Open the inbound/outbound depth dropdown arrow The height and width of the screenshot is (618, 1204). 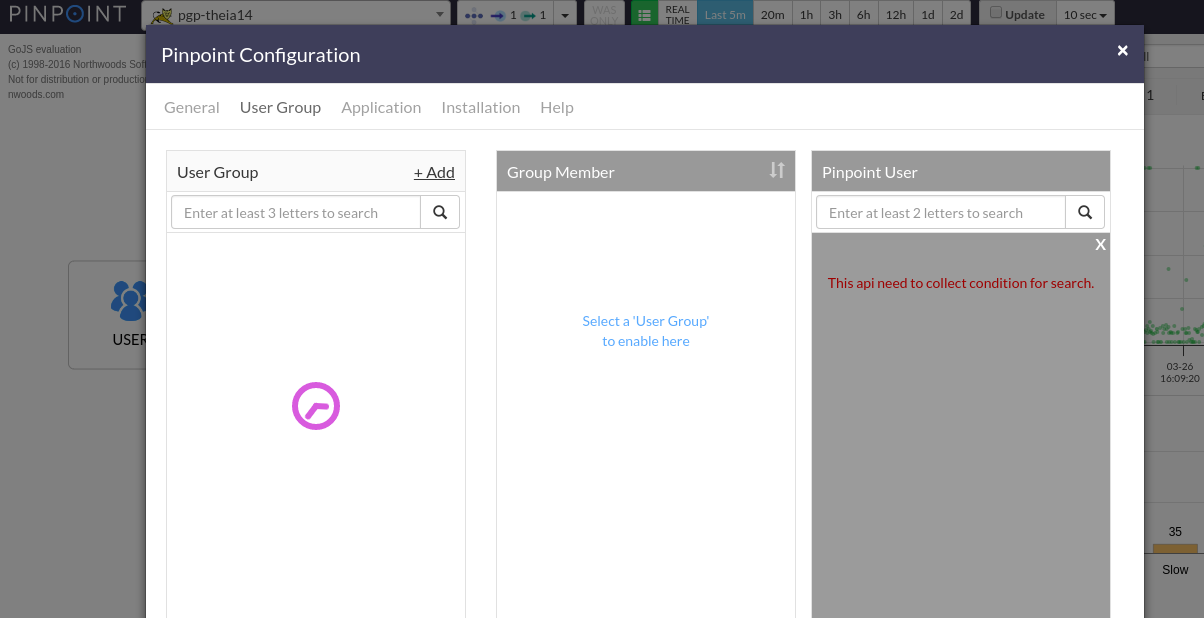coord(566,14)
